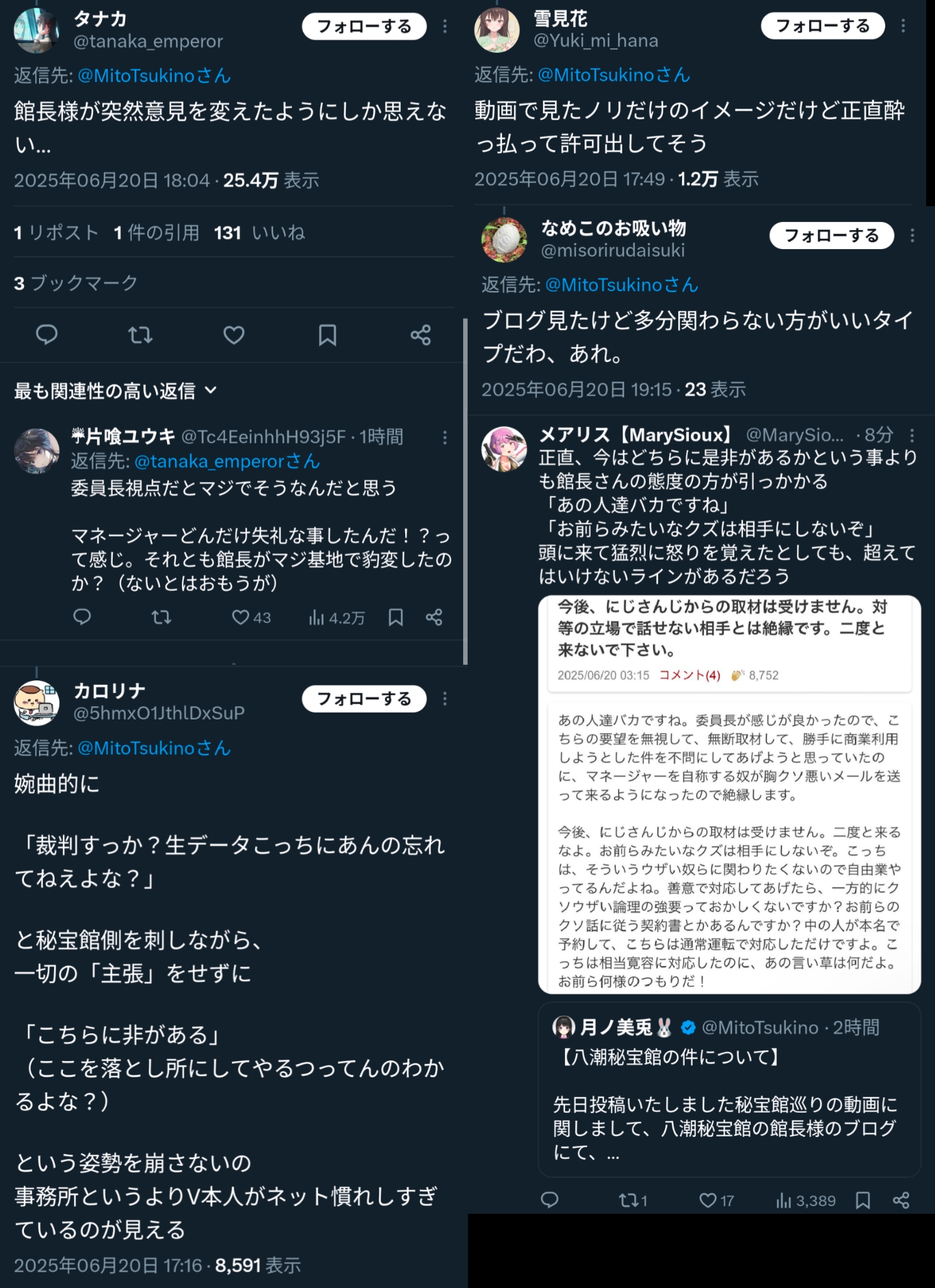Open view stats on 片喰ユウキ's reply
The height and width of the screenshot is (1288, 935).
(x=337, y=618)
